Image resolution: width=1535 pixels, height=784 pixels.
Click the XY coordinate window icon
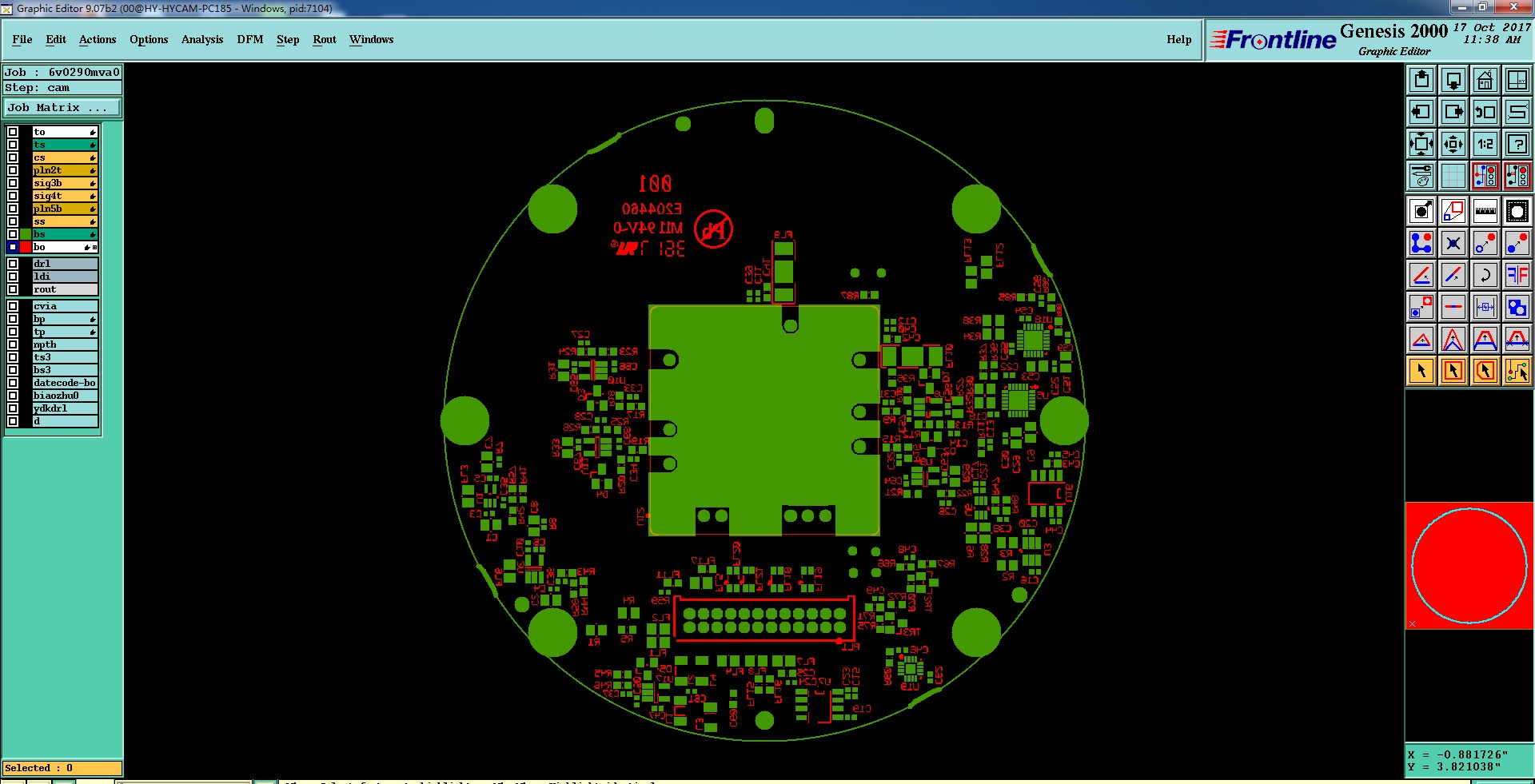pos(1517,80)
